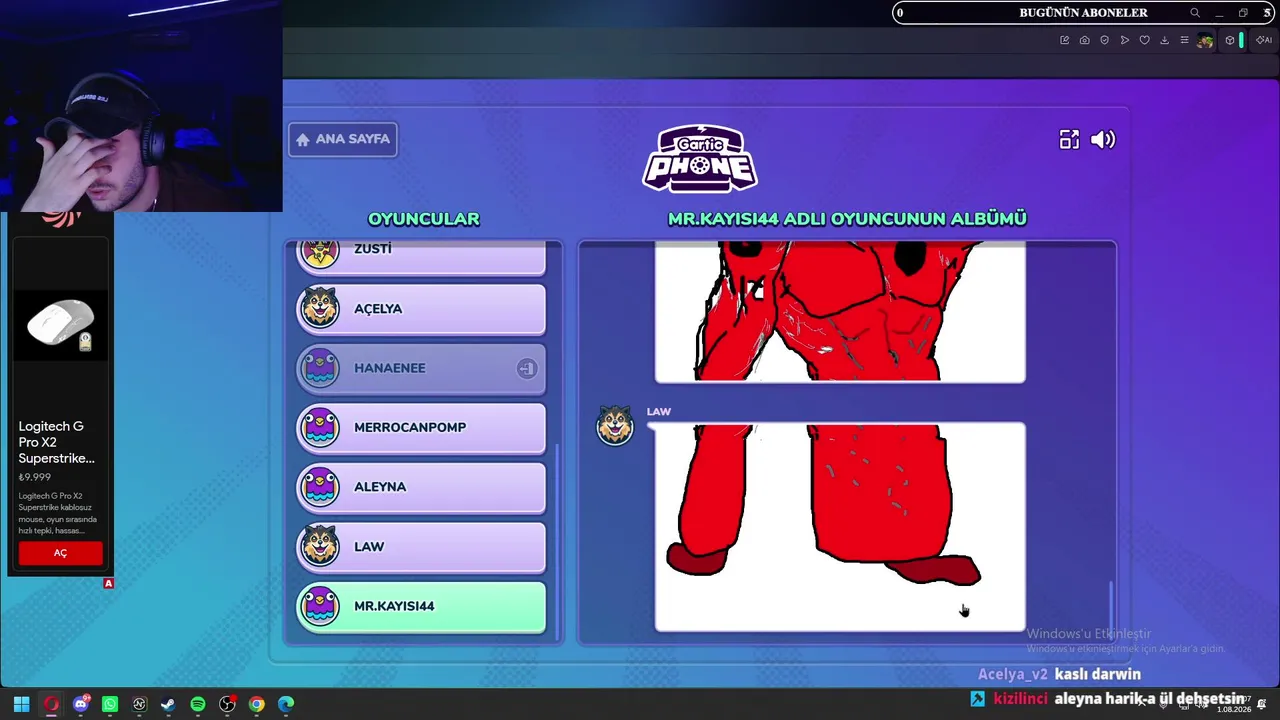
Task: Click MERROCANPOMP's purple bird avatar
Action: (320, 428)
